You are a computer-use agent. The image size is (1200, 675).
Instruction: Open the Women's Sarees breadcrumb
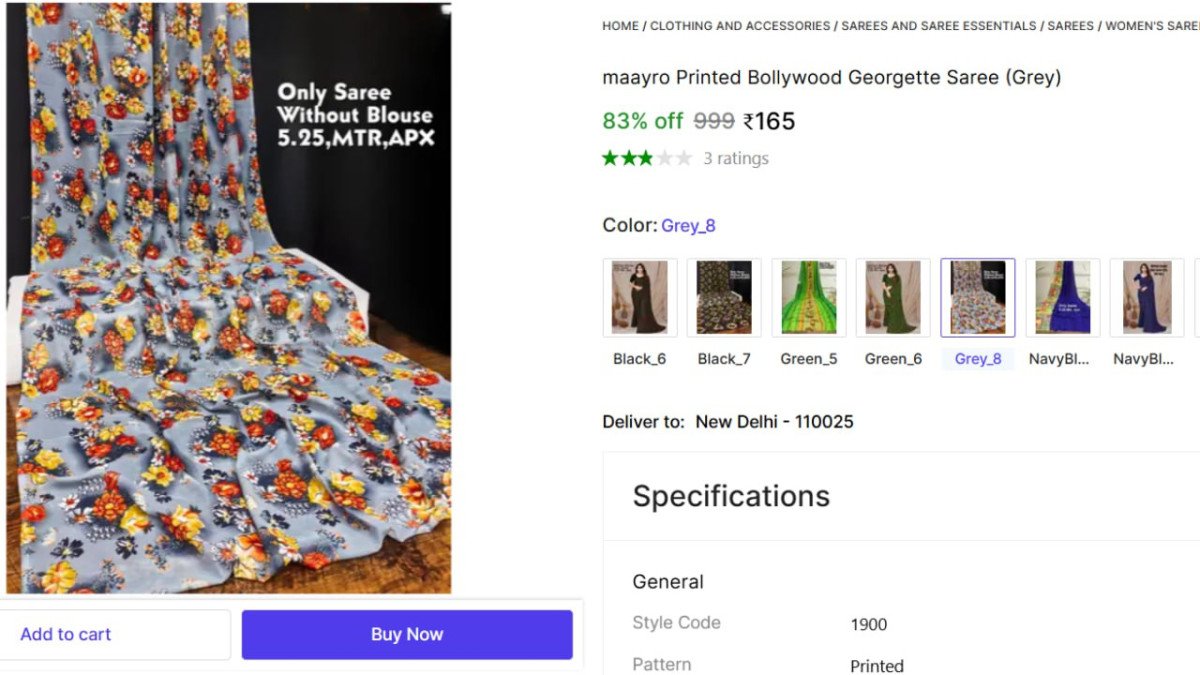click(x=1152, y=26)
